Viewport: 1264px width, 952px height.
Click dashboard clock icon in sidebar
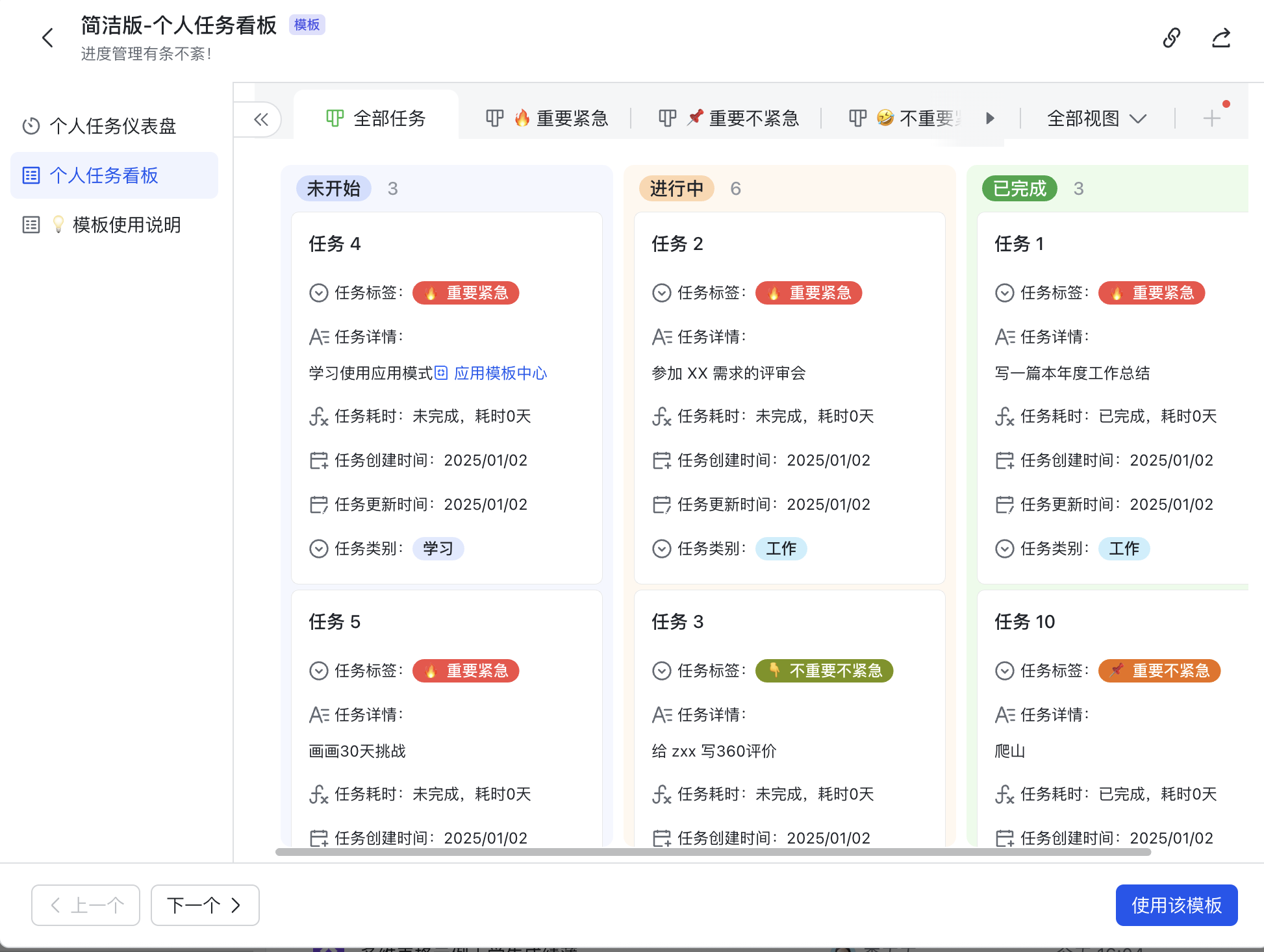coord(31,126)
